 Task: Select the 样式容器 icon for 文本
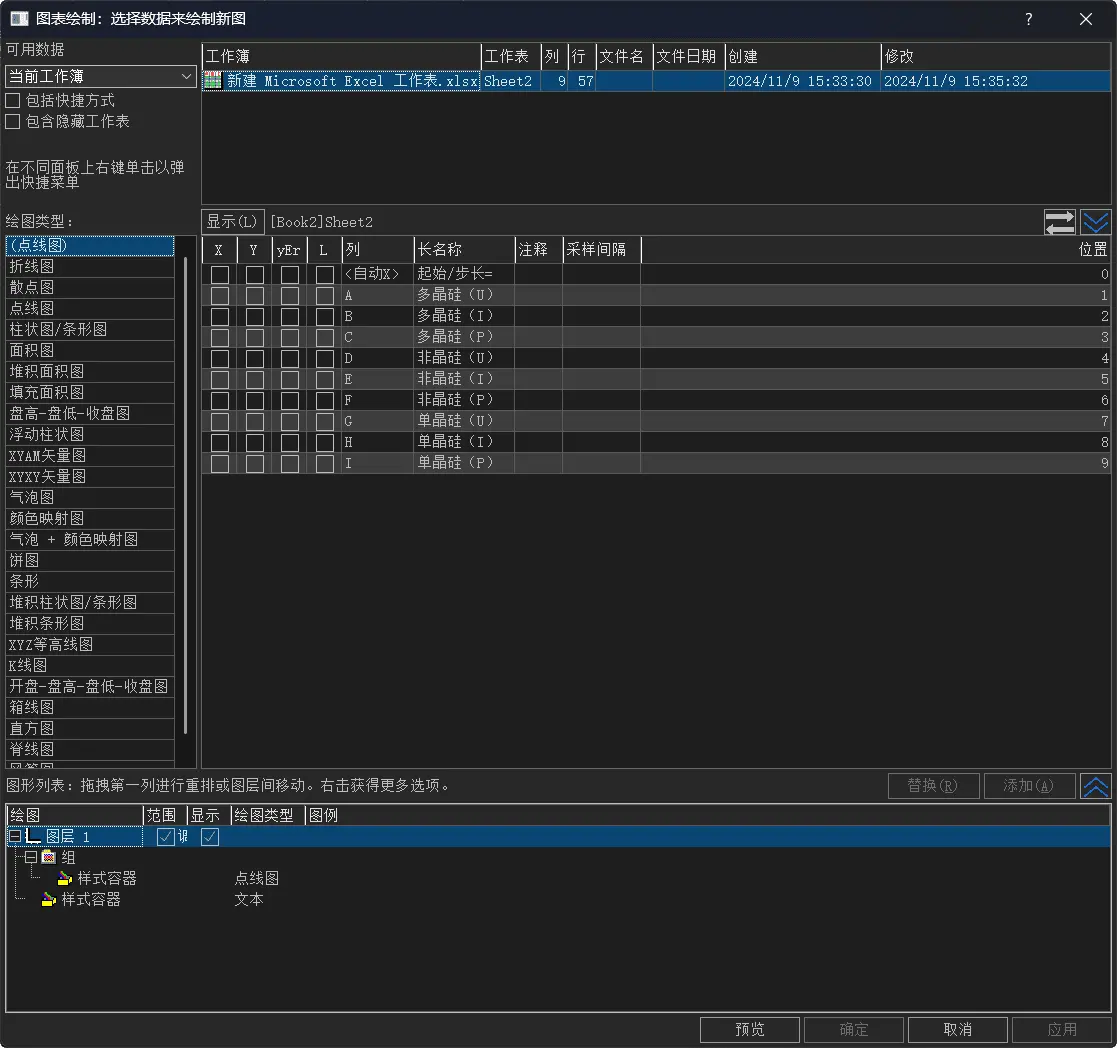click(x=49, y=899)
